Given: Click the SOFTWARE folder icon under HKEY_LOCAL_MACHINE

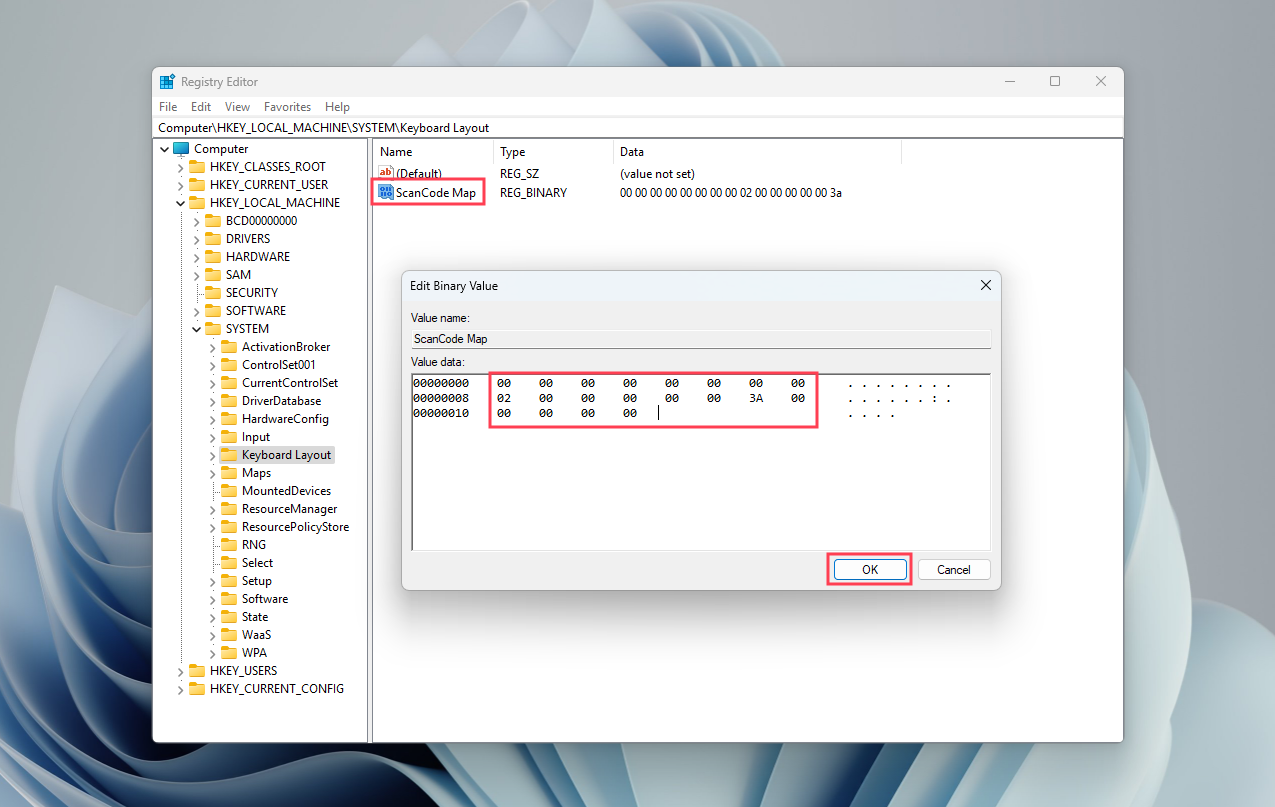Looking at the screenshot, I should click(x=213, y=311).
